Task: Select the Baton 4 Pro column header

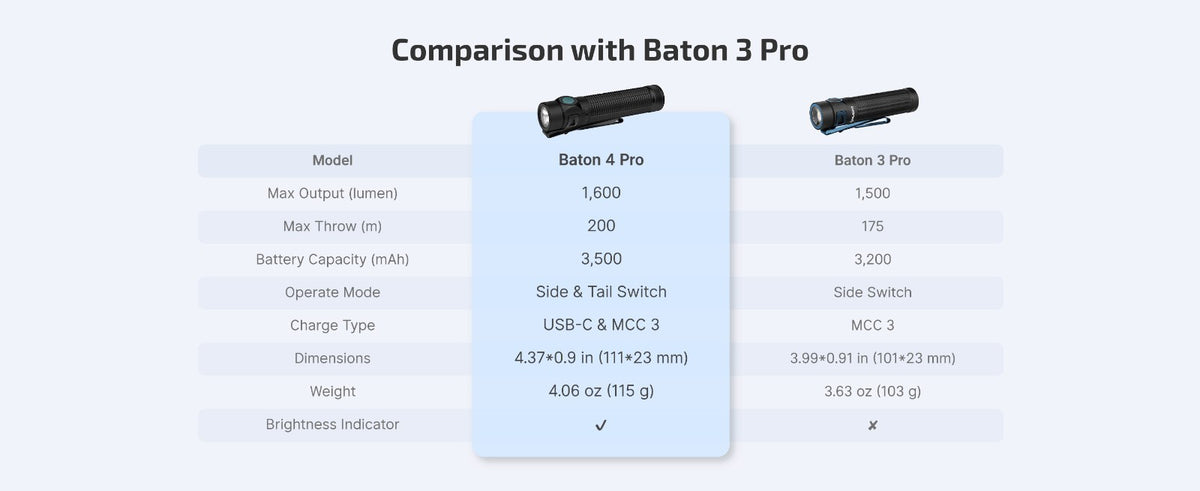Action: 601,160
